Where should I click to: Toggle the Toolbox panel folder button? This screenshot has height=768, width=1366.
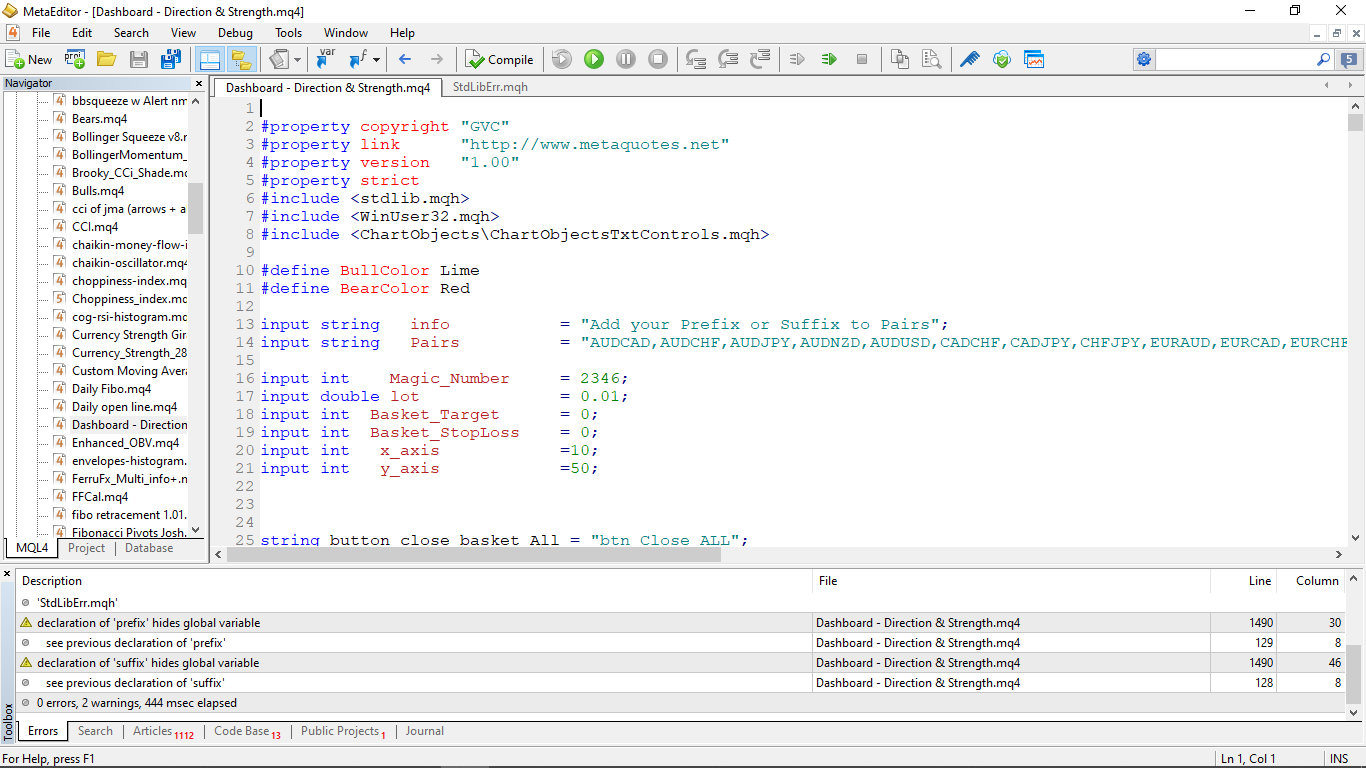[x=241, y=59]
